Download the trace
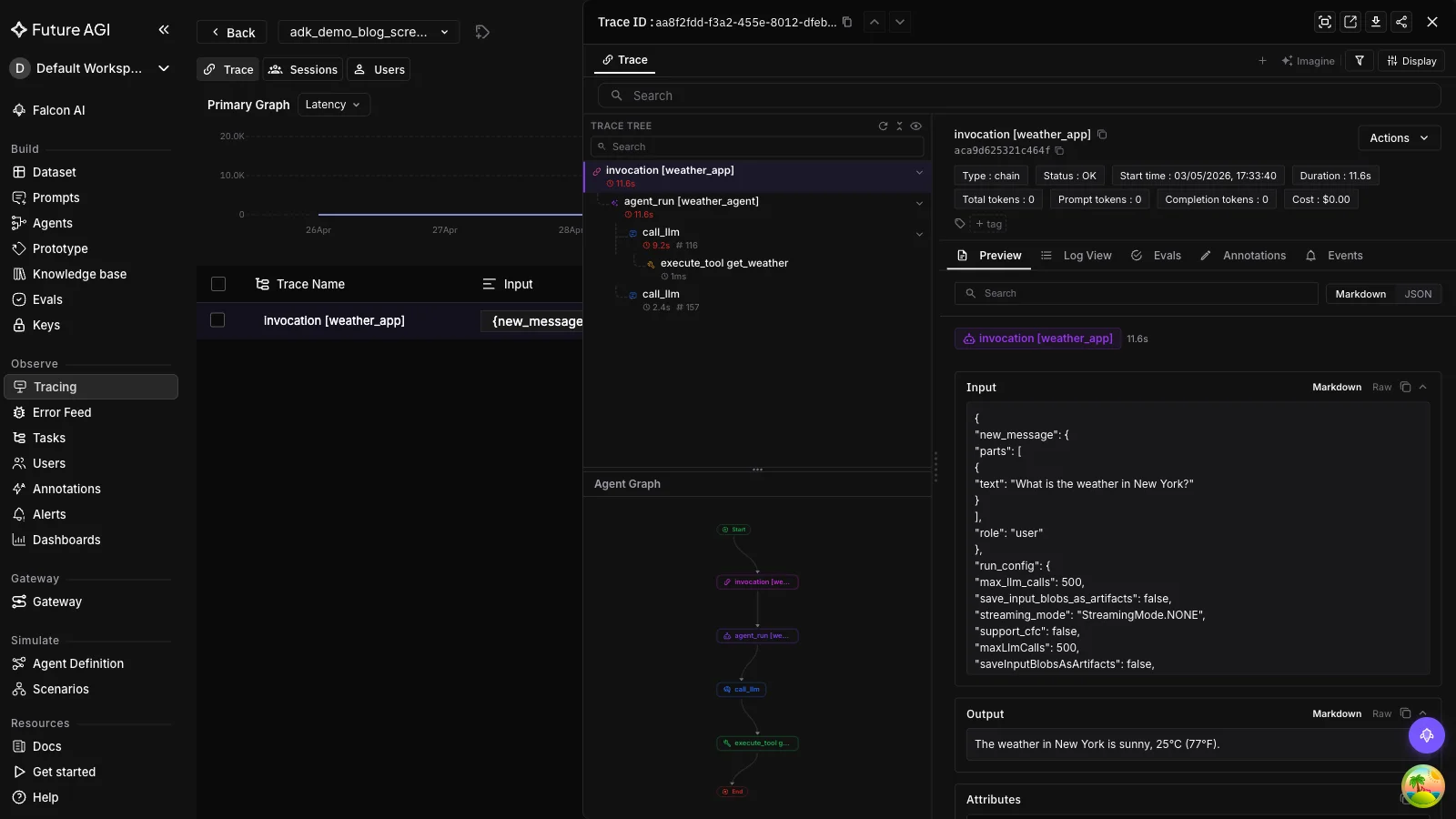This screenshot has height=819, width=1456. (1376, 22)
